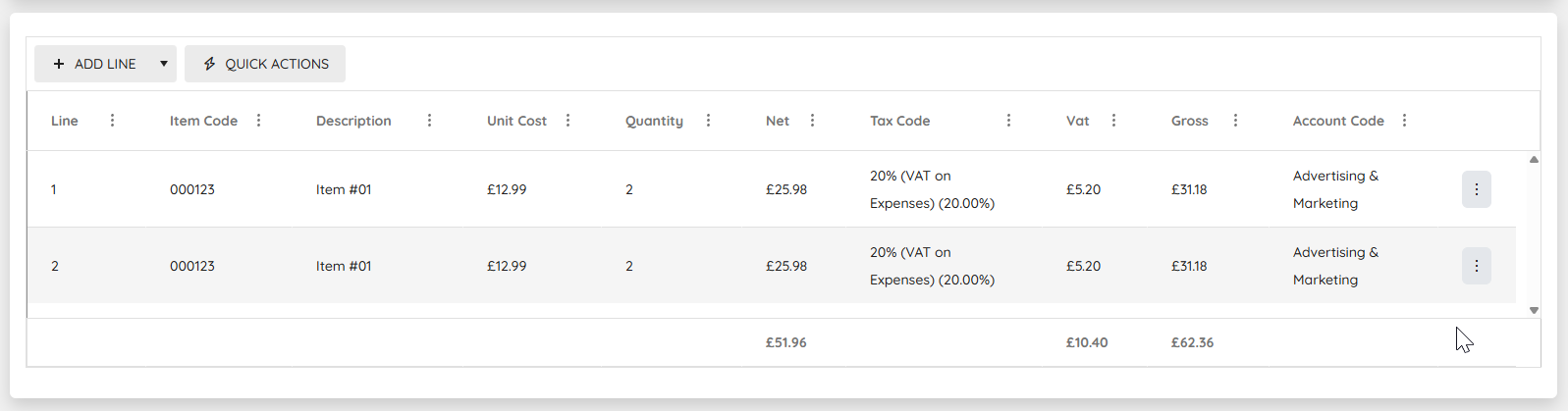Screen dimensions: 1568x411
Task: Click the table scrollbar down arrow
Action: [x=1534, y=310]
